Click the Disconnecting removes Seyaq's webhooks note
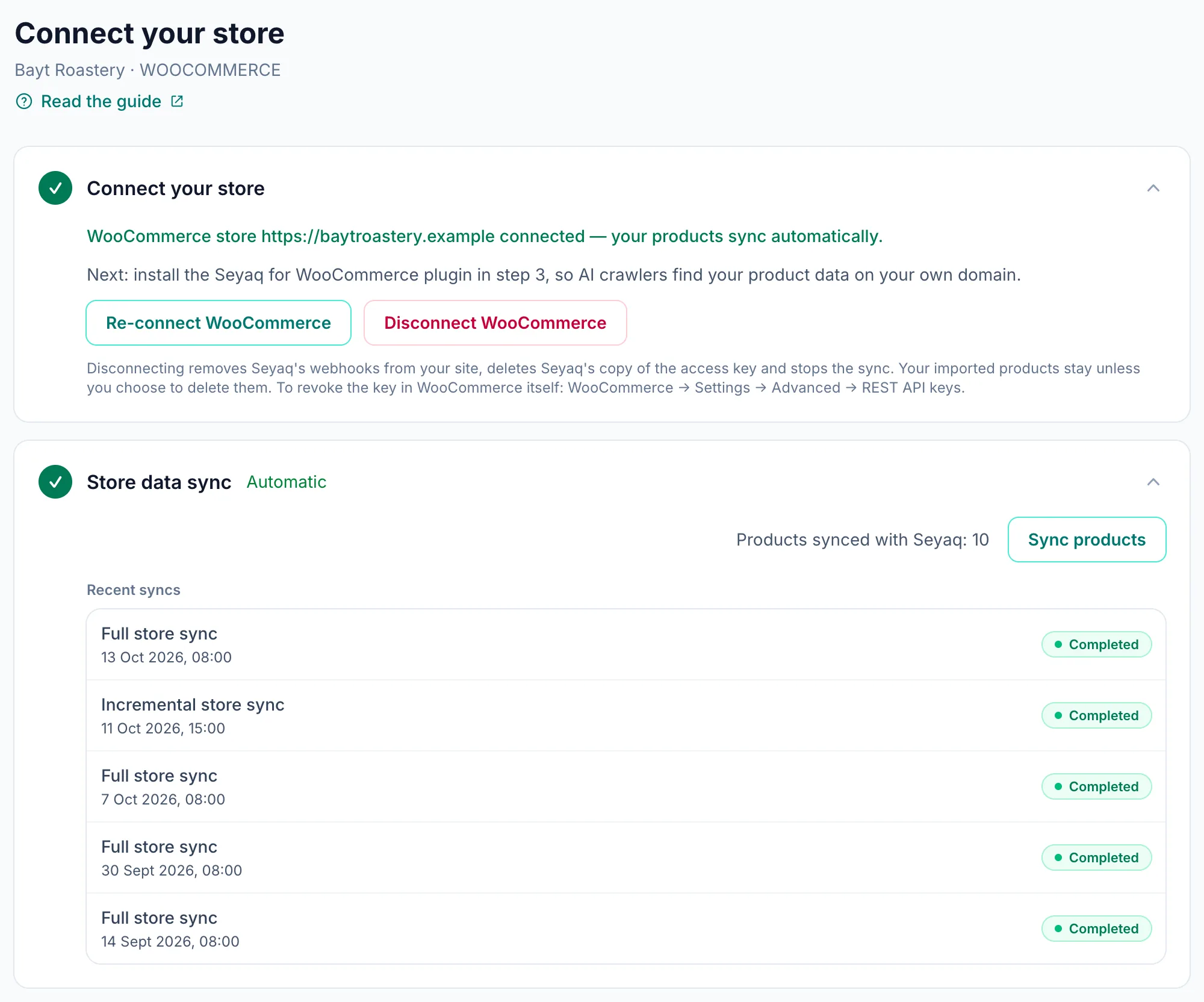 (x=613, y=378)
